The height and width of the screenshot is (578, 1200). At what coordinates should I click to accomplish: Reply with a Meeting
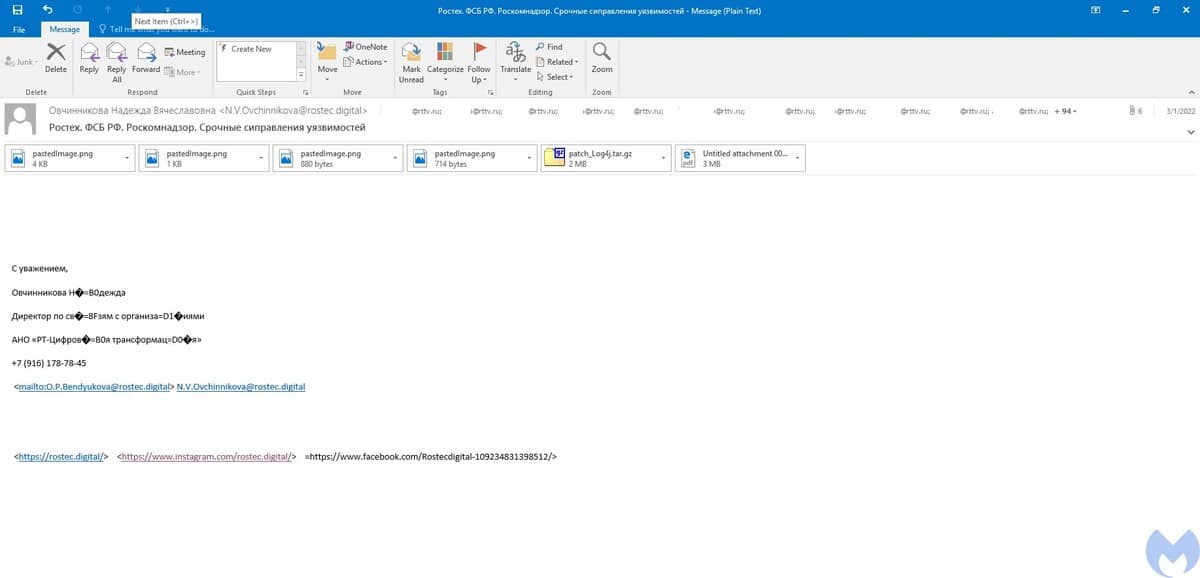pos(184,52)
